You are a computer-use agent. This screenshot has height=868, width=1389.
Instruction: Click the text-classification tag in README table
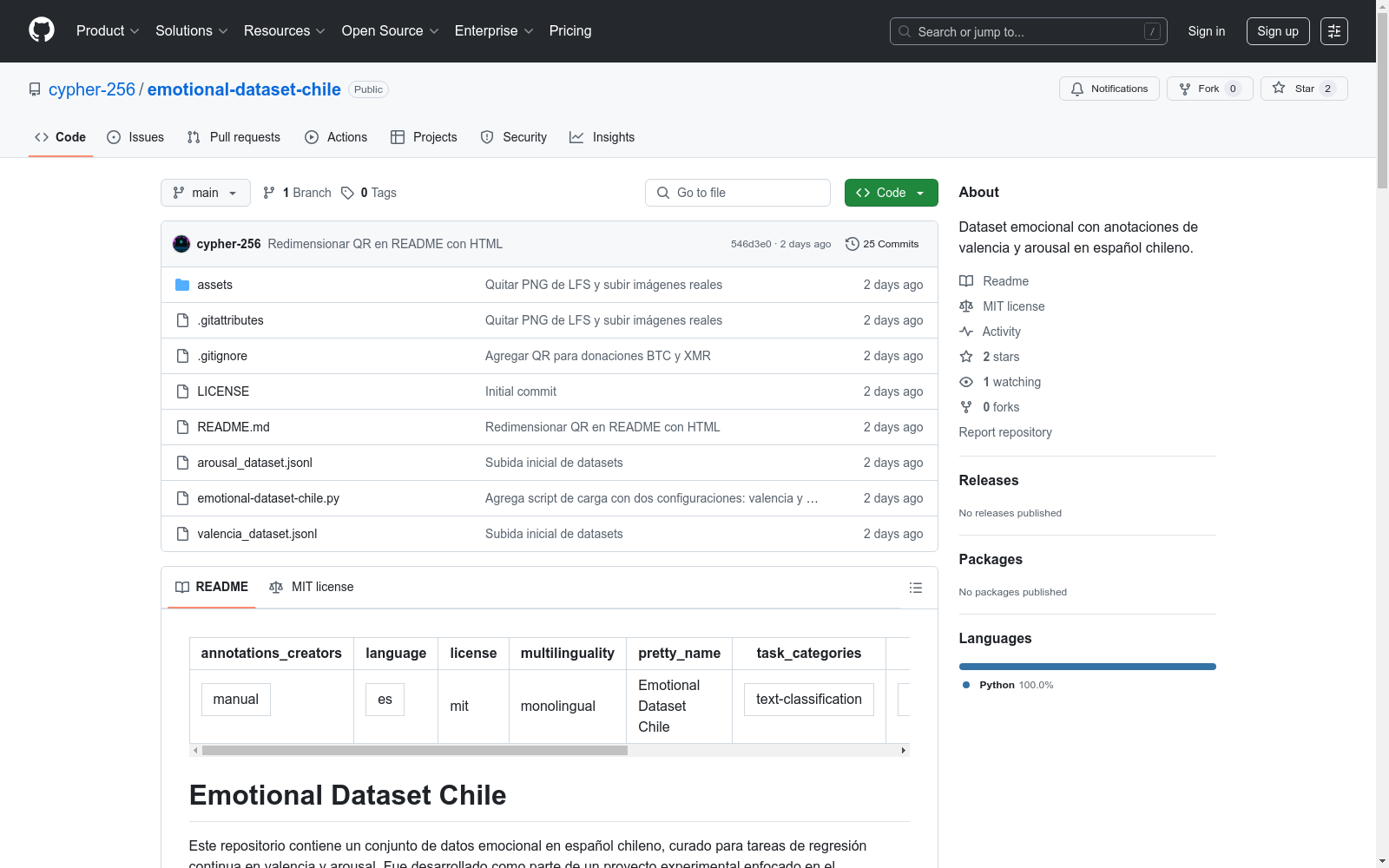pyautogui.click(x=809, y=699)
